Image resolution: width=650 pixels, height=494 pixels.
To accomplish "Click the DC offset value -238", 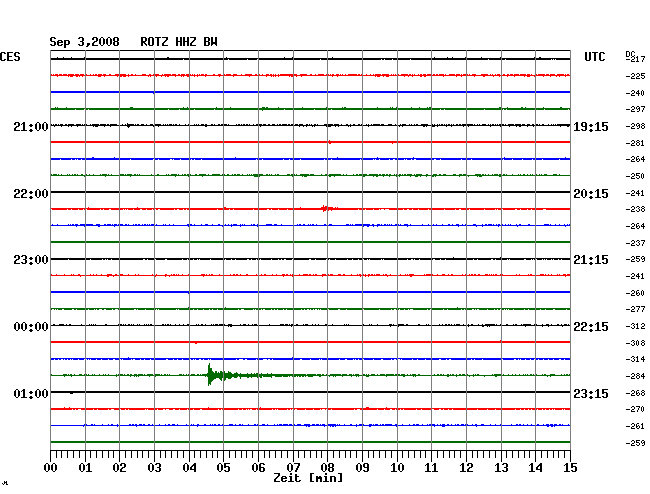I will [x=635, y=209].
